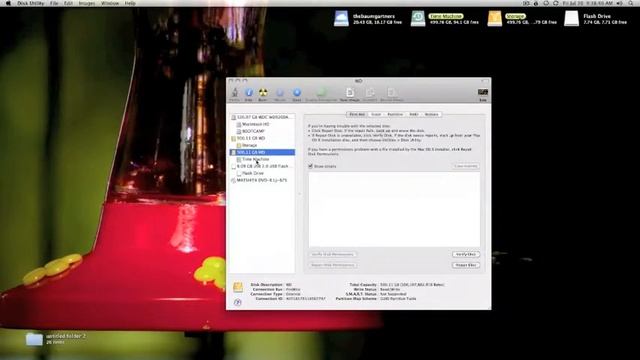Click the Convert toolbar icon

coord(370,93)
